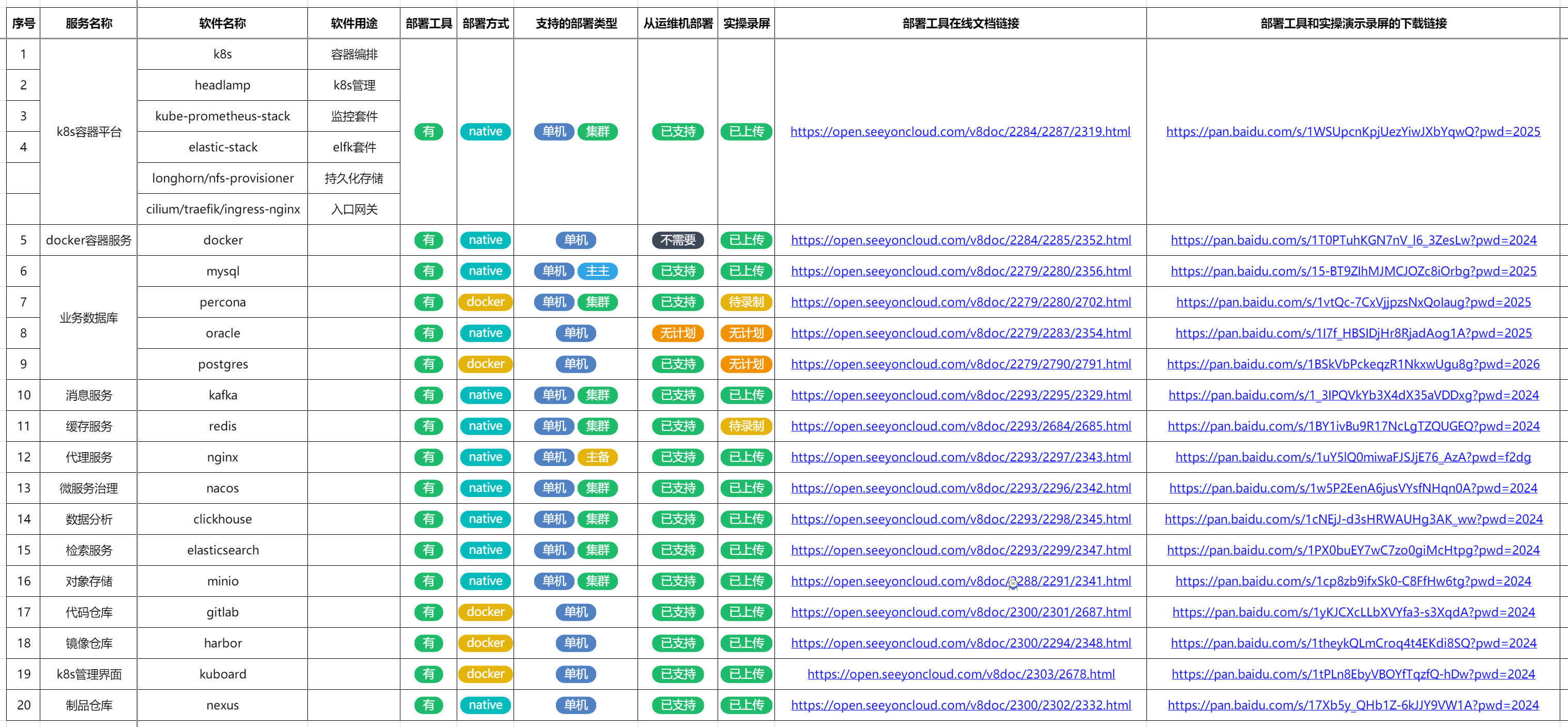Open the minio doc link ending 2341.html
1568x727 pixels.
[960, 581]
